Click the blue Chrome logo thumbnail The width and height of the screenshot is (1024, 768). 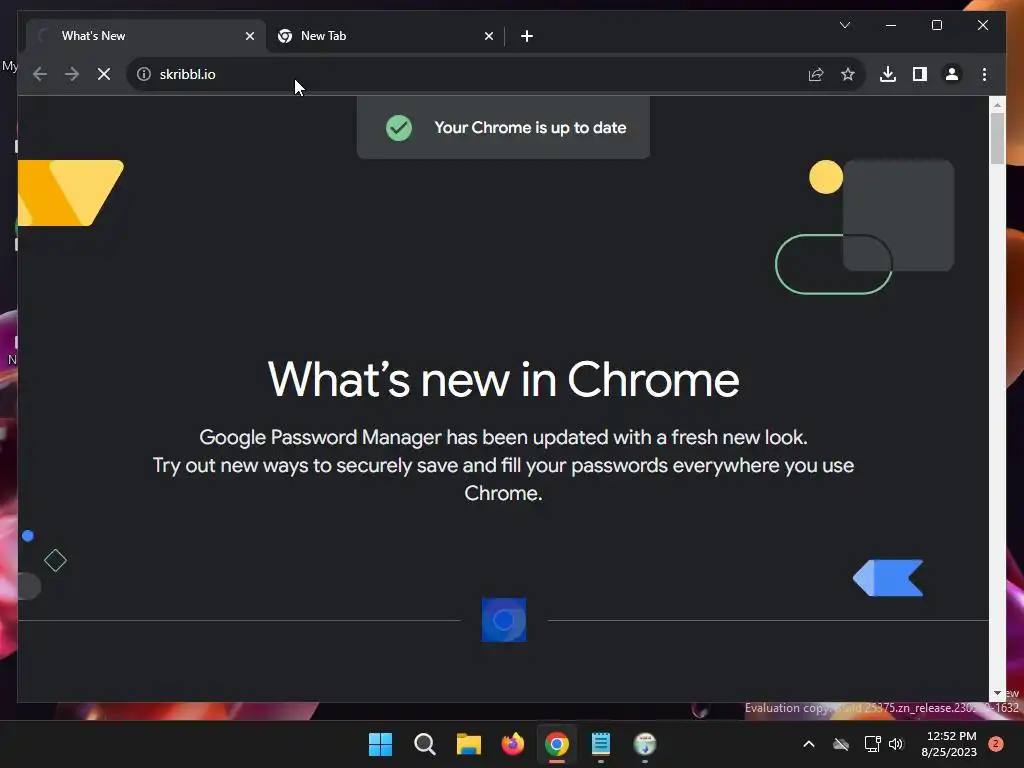504,620
